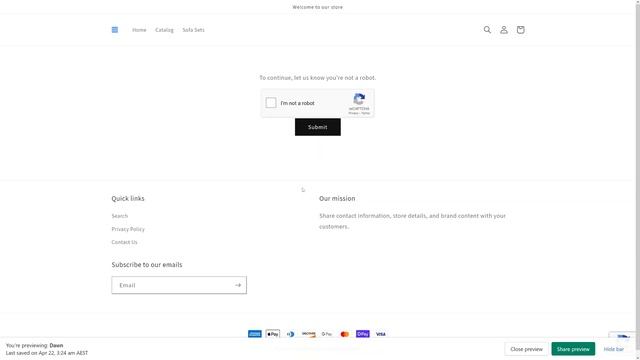Click the reCAPTCHA logo
Viewport: 640px width, 360px height.
[359, 99]
